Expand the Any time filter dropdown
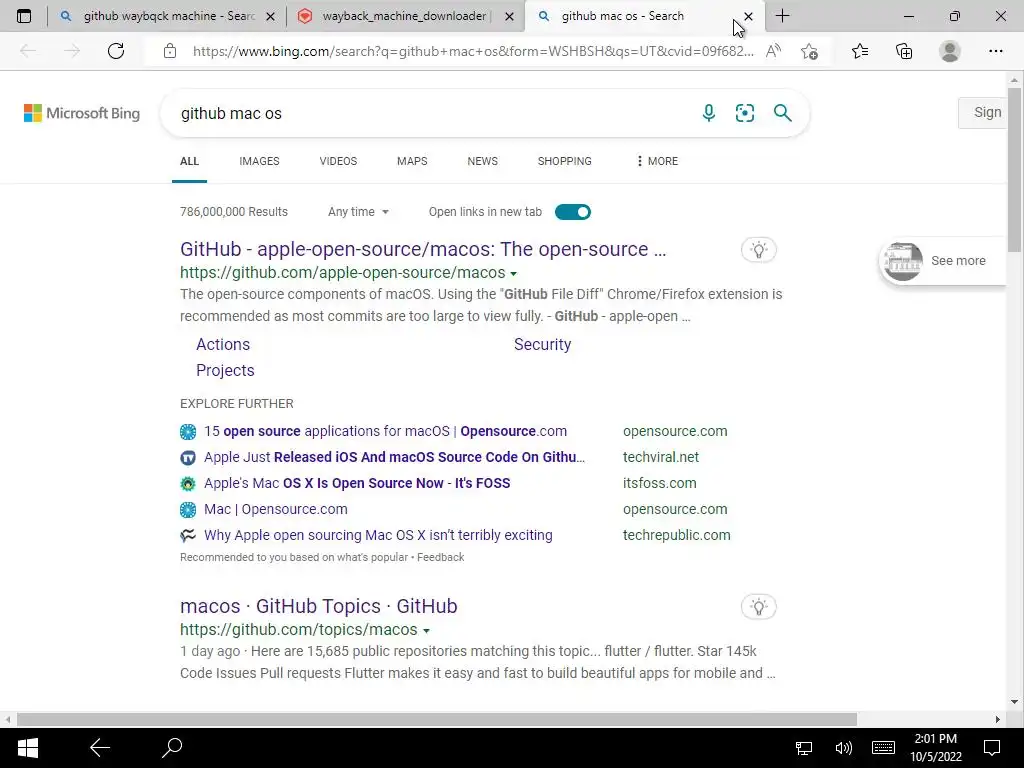 point(359,212)
